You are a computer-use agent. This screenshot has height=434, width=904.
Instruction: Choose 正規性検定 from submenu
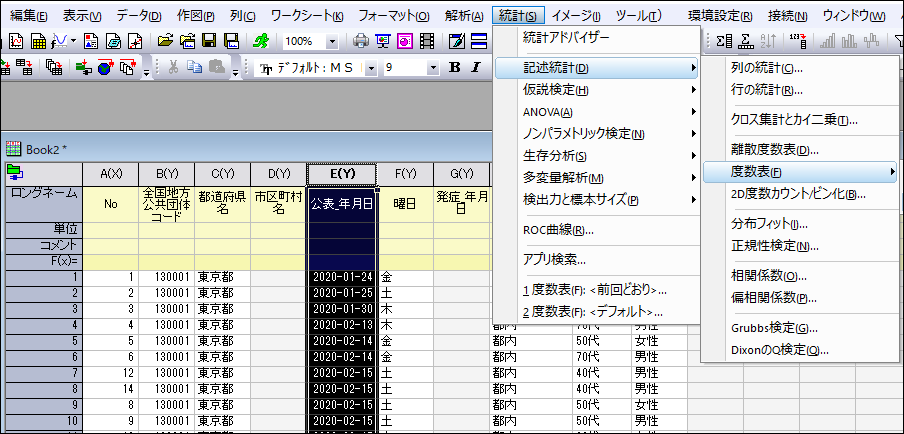coord(800,246)
